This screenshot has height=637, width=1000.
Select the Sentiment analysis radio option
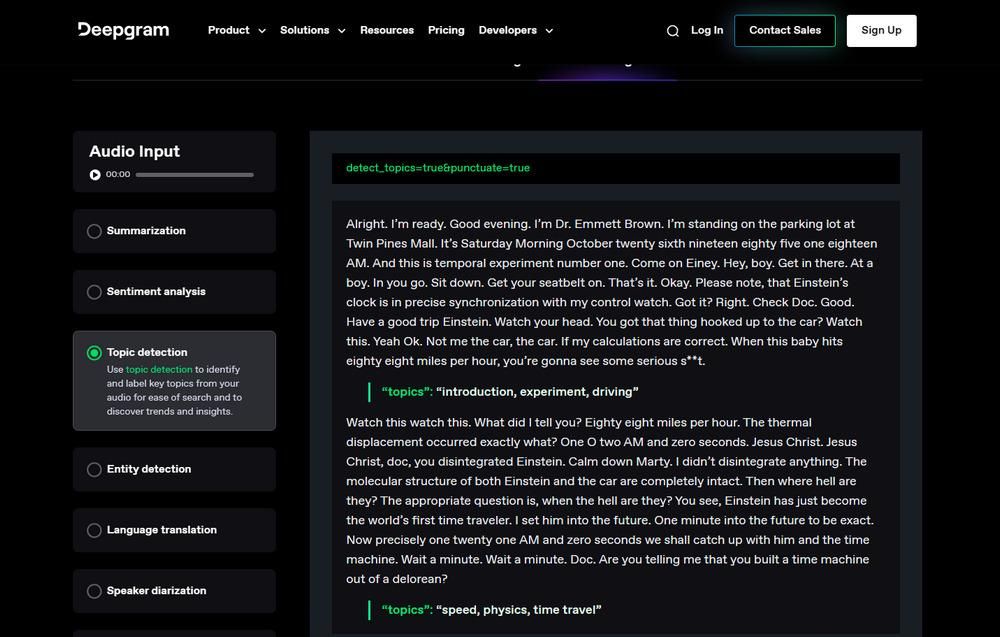[x=94, y=292]
